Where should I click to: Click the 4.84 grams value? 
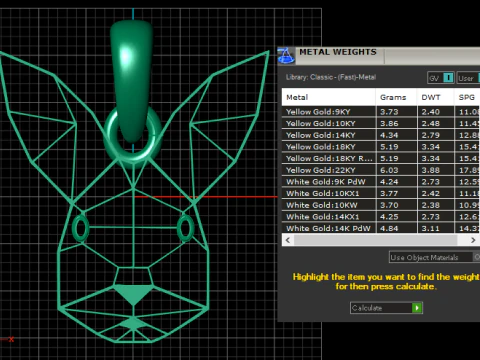[389, 228]
